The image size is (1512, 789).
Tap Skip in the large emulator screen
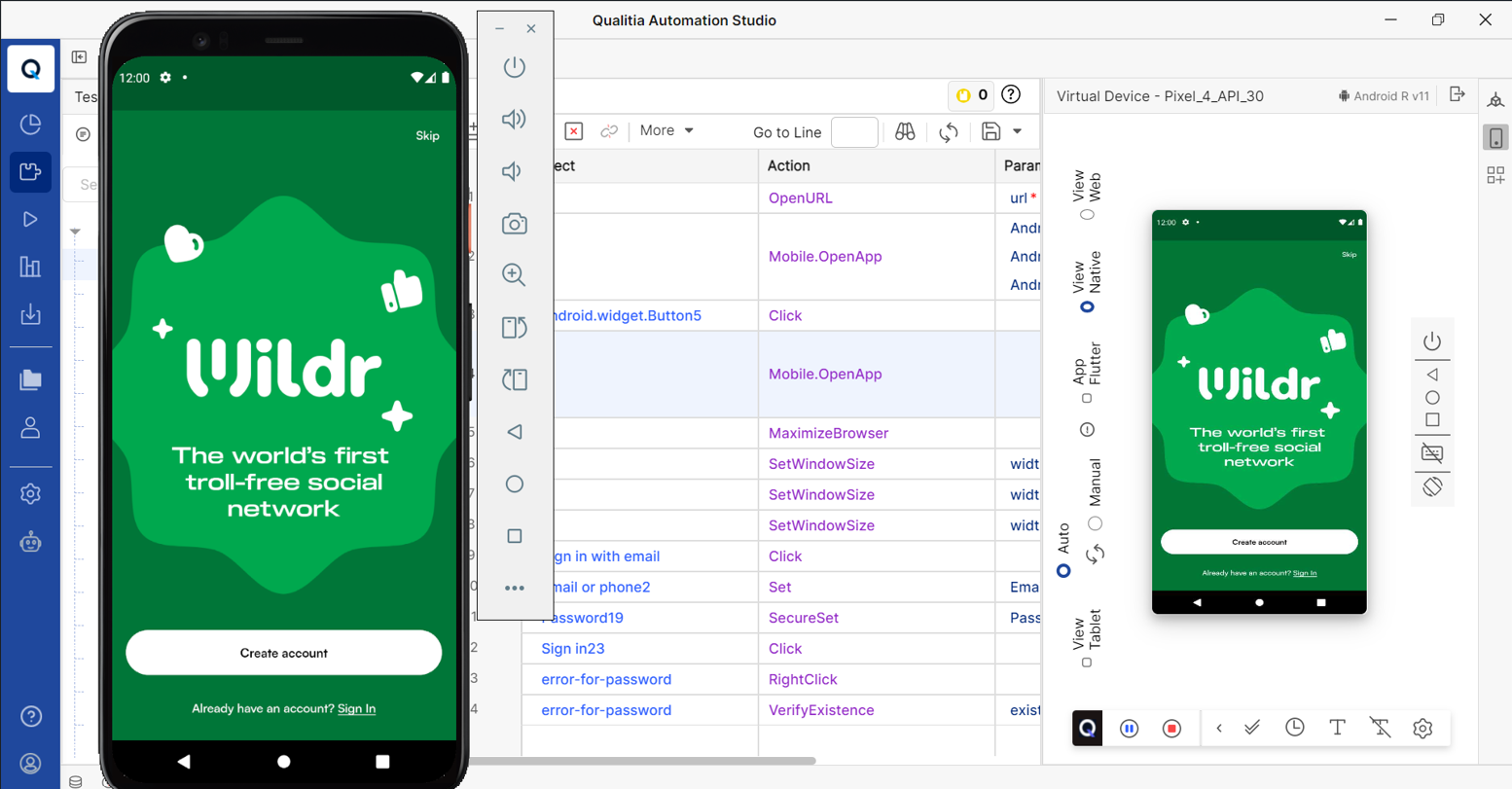coord(427,135)
